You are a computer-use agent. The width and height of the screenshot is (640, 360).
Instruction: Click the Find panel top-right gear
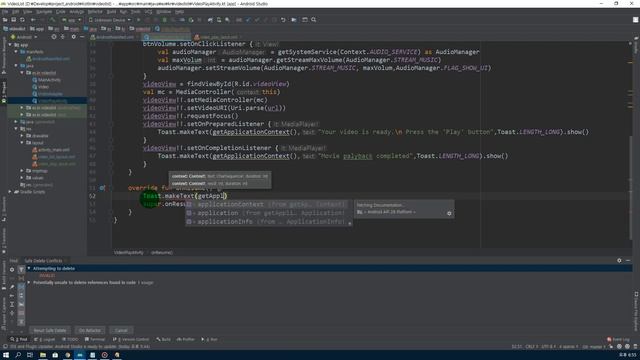[x=619, y=260]
